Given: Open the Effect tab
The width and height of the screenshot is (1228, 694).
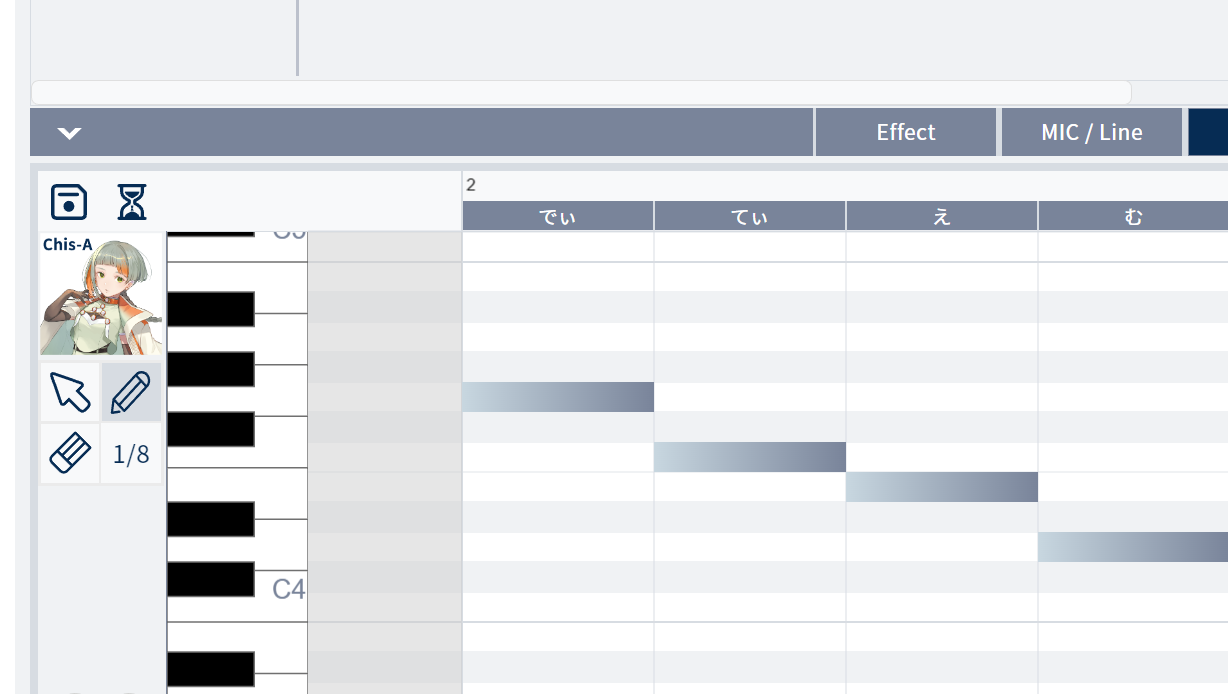Looking at the screenshot, I should [905, 133].
